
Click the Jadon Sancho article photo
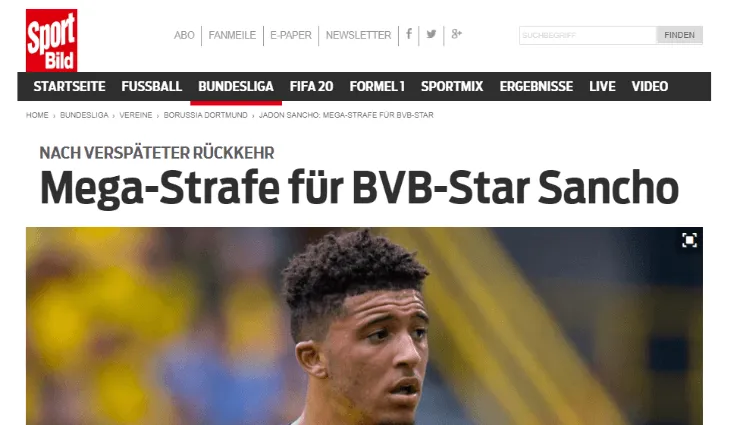click(x=364, y=326)
